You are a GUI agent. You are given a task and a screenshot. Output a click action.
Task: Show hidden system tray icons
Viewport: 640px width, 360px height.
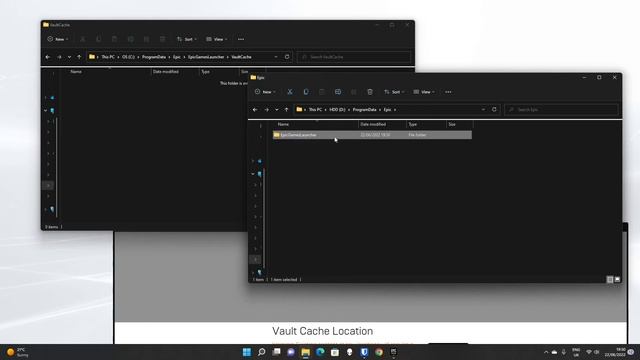tap(546, 352)
